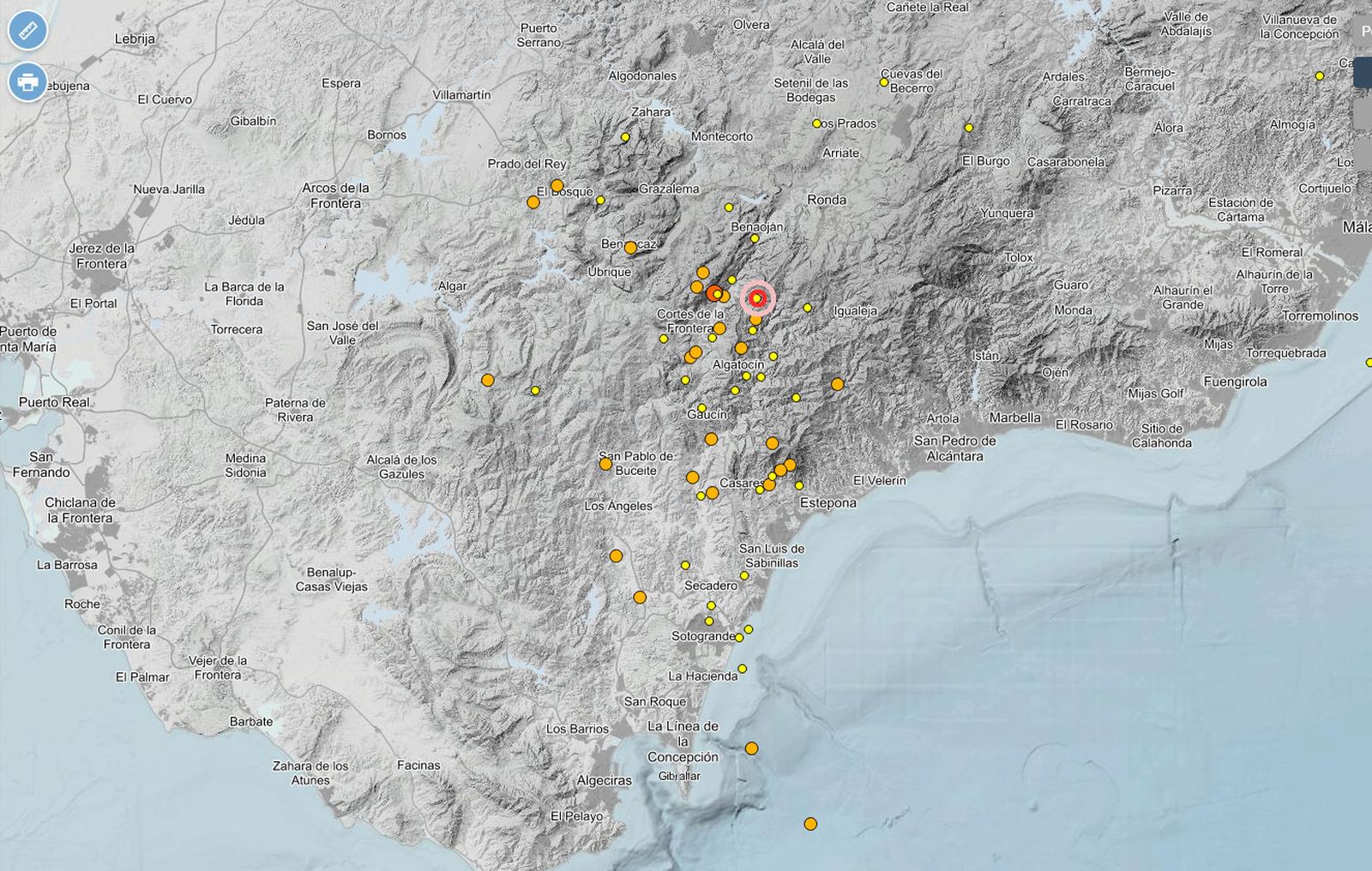Click the yellow marker near Cuevas del Becerro

pos(883,82)
